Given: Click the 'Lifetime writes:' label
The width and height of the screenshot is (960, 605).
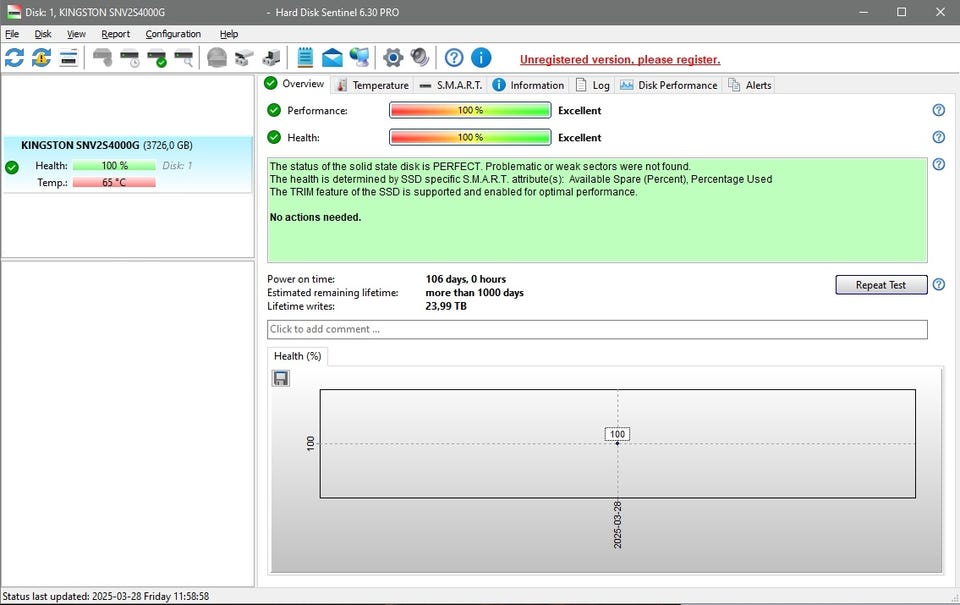Looking at the screenshot, I should pos(301,306).
